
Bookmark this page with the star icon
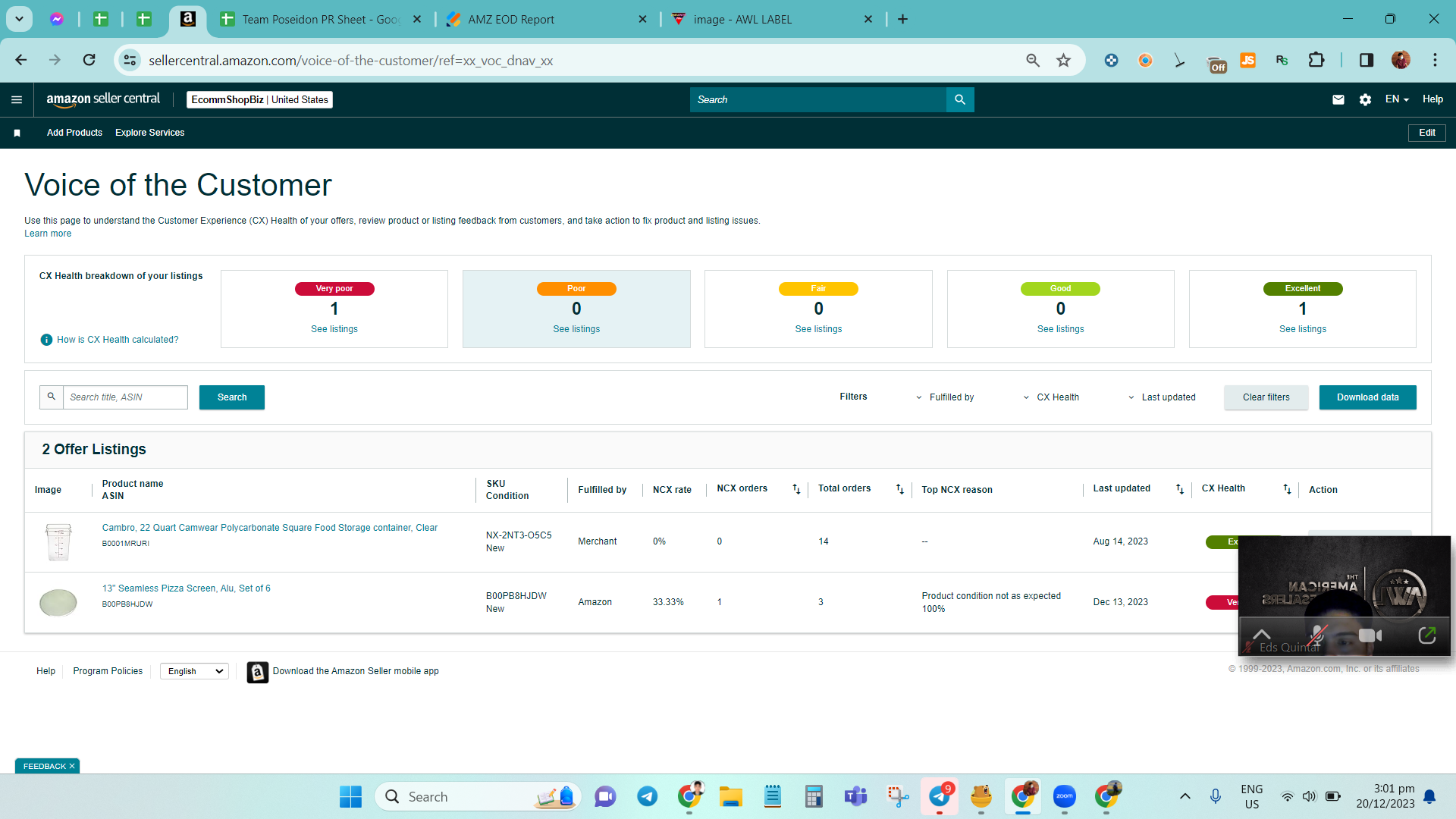[1064, 61]
